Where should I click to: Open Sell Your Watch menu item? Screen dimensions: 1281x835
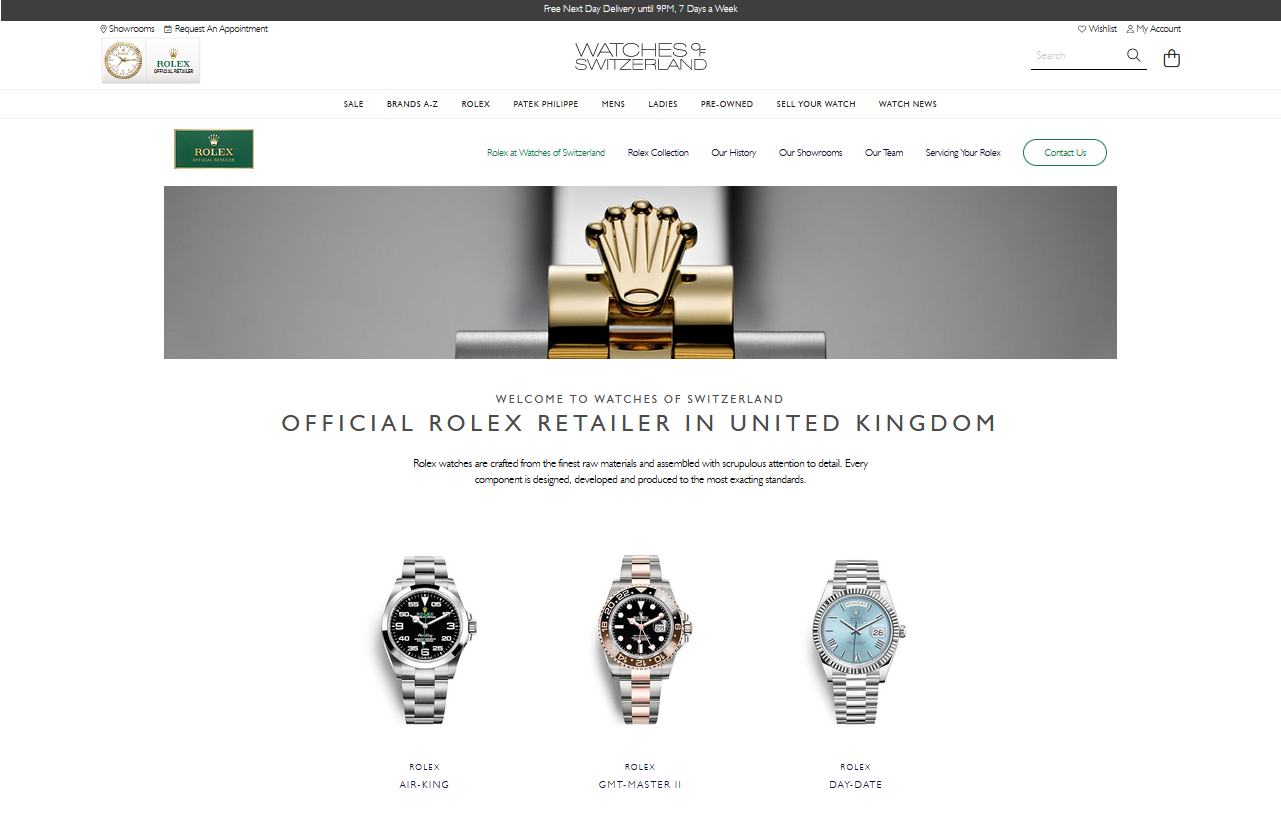pyautogui.click(x=816, y=104)
